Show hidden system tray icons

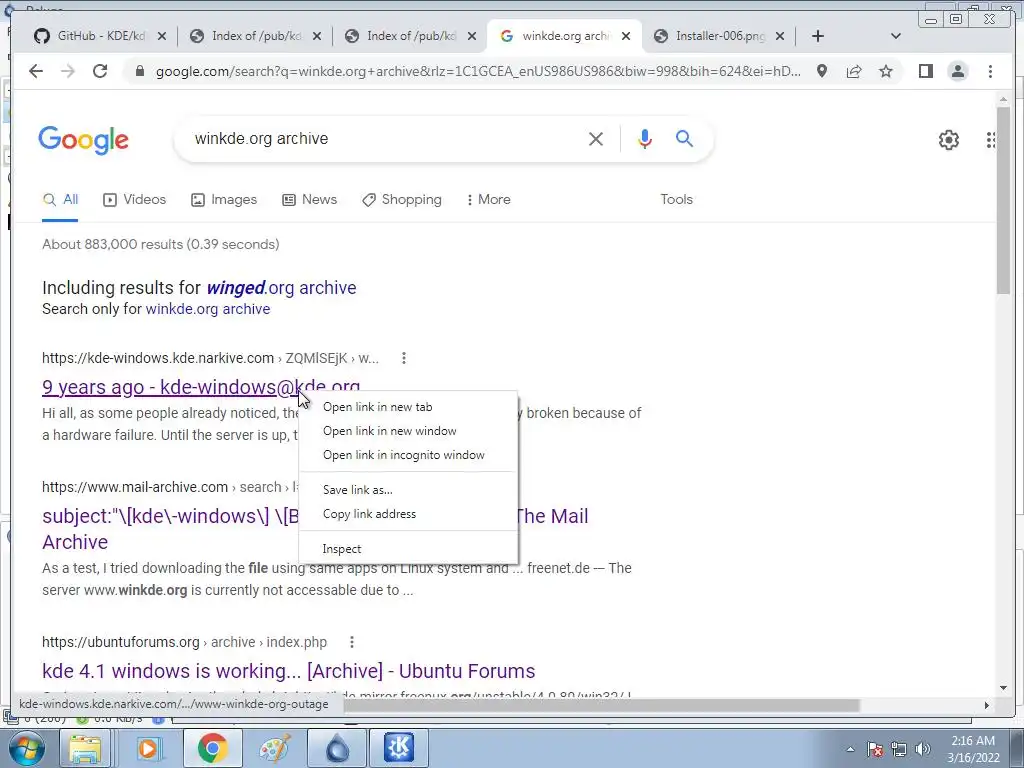pos(850,749)
